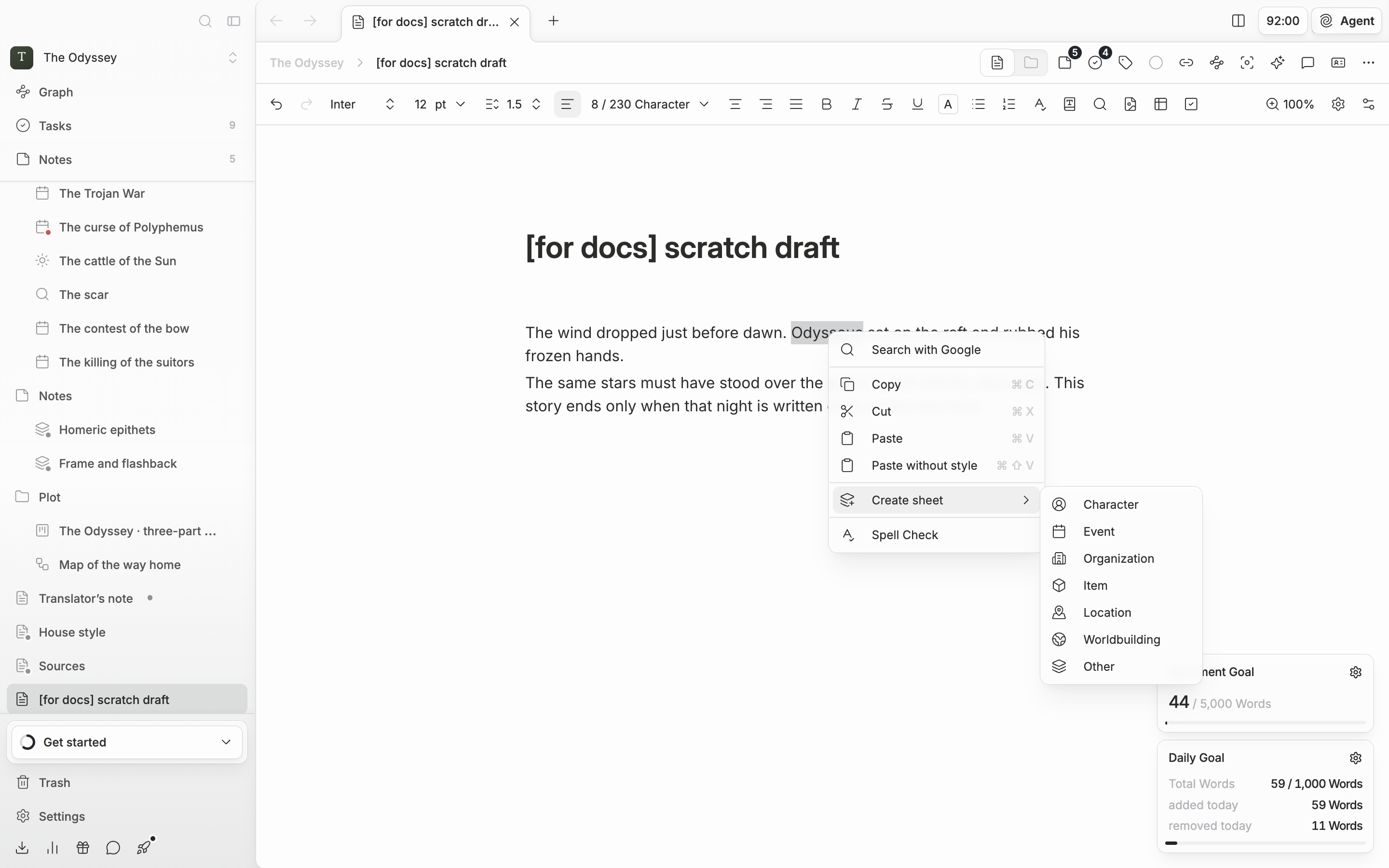The height and width of the screenshot is (868, 1389).
Task: Open the AI sparkle icon in header
Action: (1277, 63)
